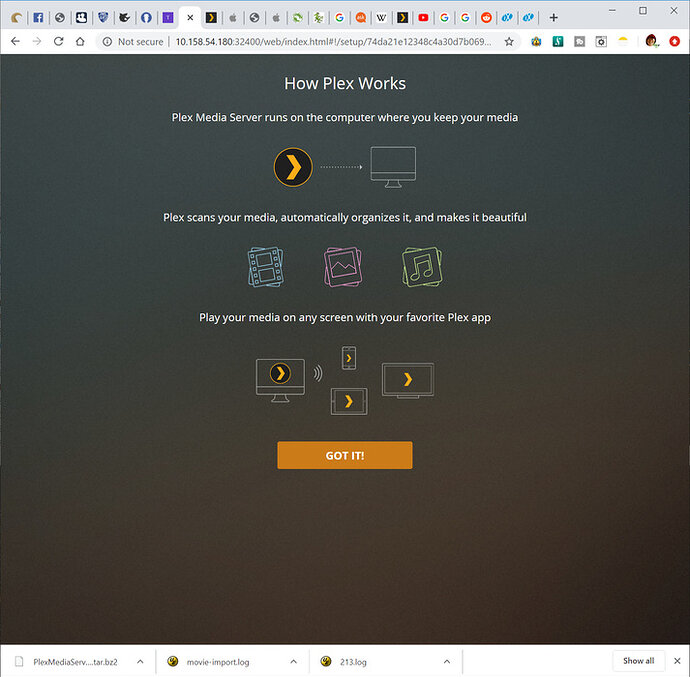Switch to the gold crescent tab
Viewport: 690px width, 677px height.
pos(17,18)
